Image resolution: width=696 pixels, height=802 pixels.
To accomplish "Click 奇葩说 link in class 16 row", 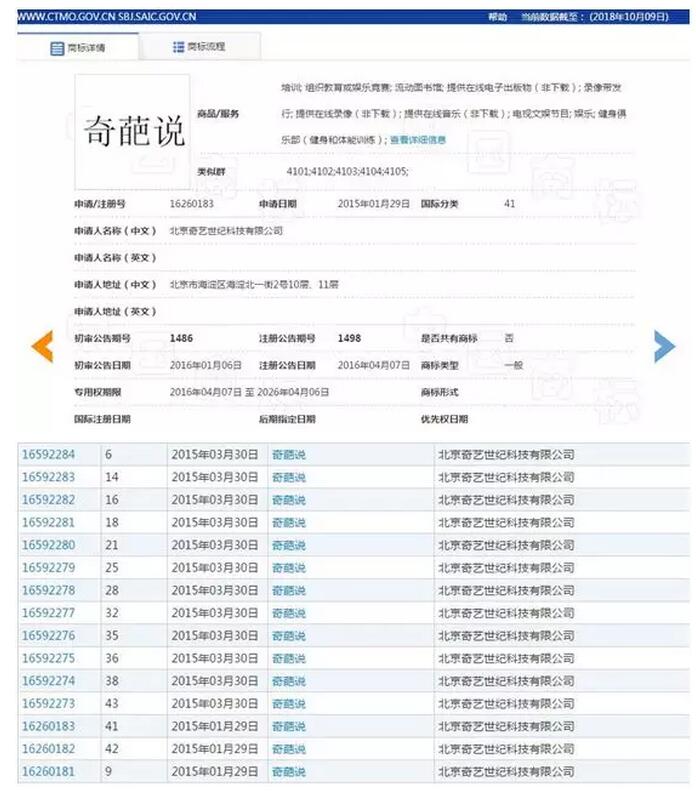I will (289, 500).
